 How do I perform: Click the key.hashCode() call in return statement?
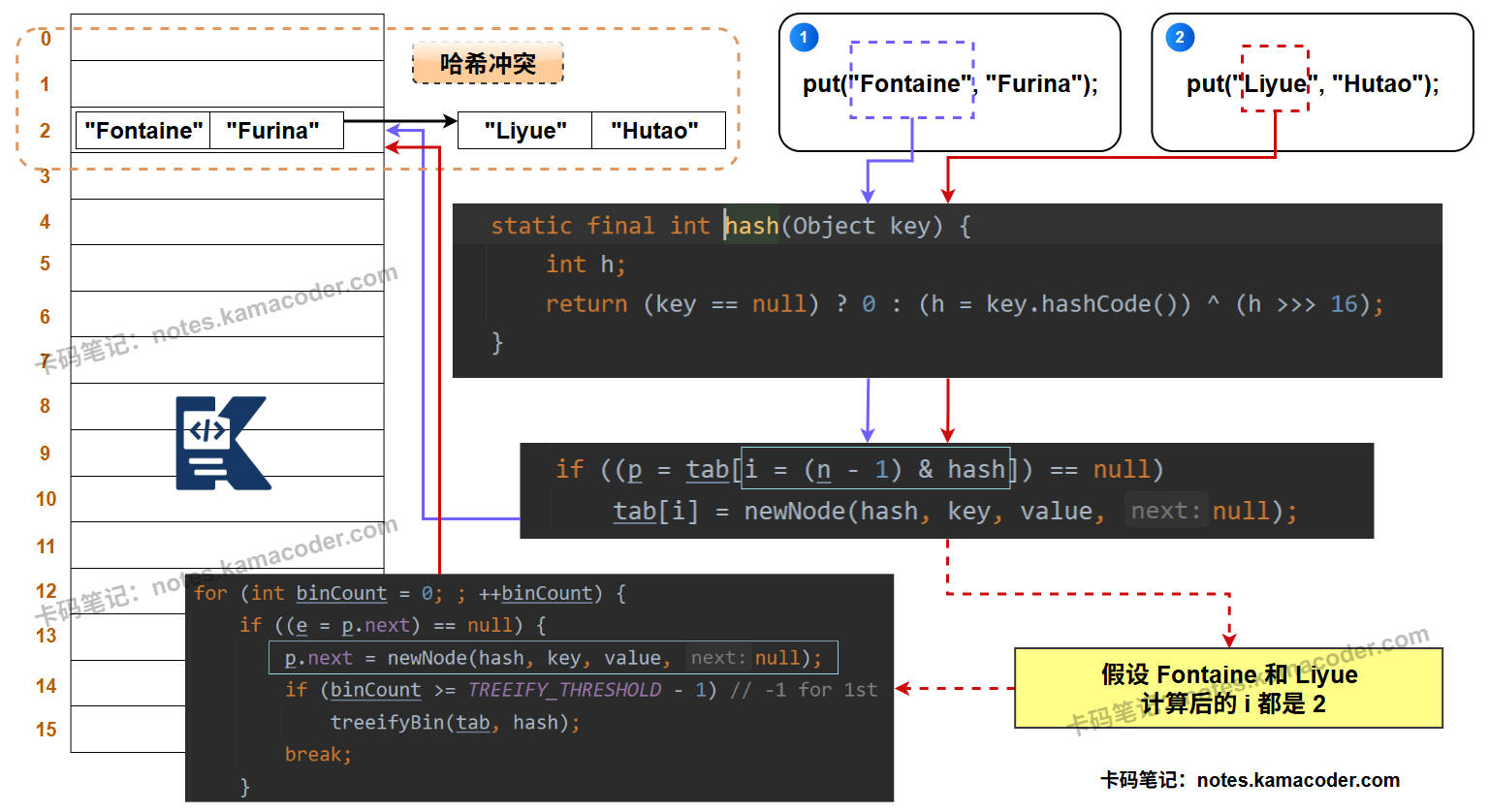pyautogui.click(x=1088, y=304)
